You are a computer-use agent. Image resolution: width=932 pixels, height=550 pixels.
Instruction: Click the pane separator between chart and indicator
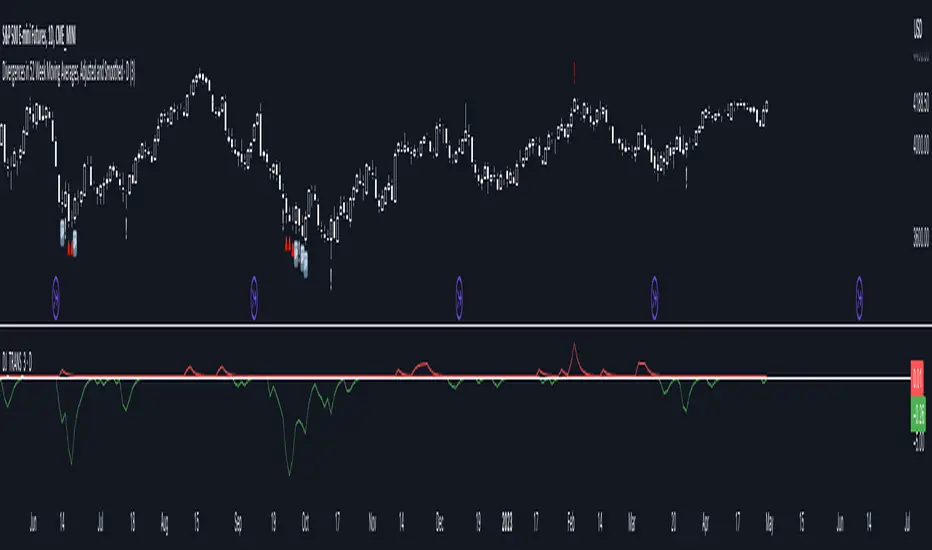pos(466,325)
